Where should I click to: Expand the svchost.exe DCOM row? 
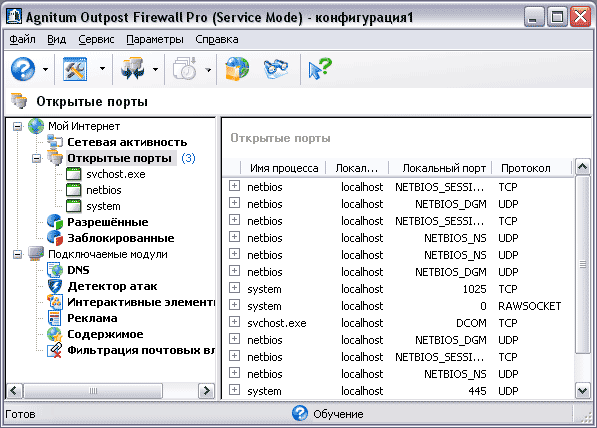click(x=234, y=322)
